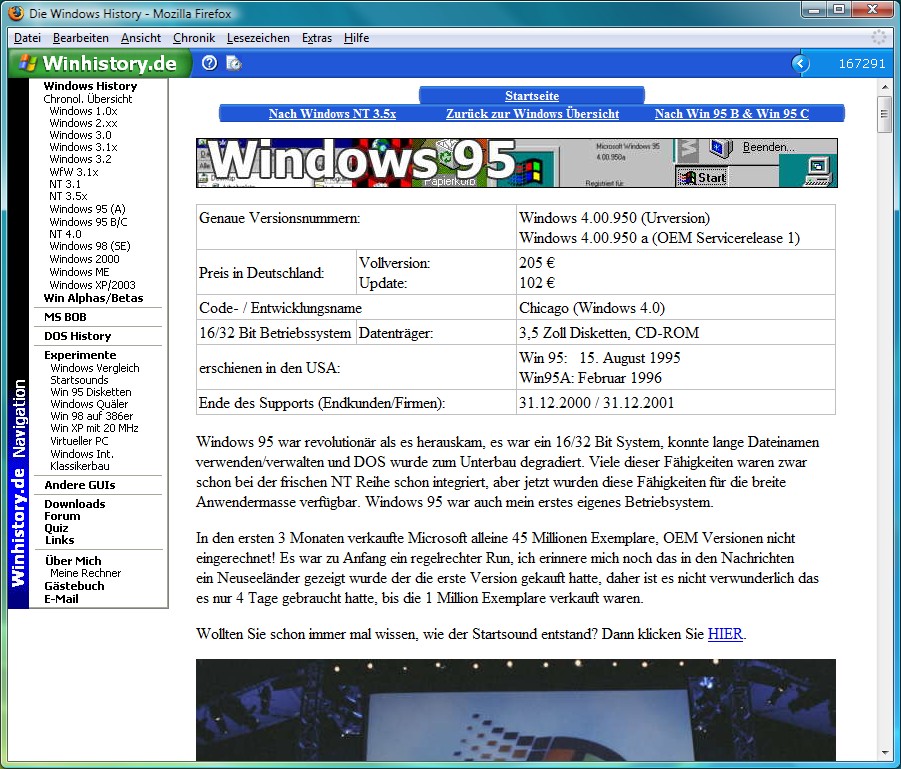901x769 pixels.
Task: Click 'Windows 95 (A)' in the navigation
Action: pos(87,209)
